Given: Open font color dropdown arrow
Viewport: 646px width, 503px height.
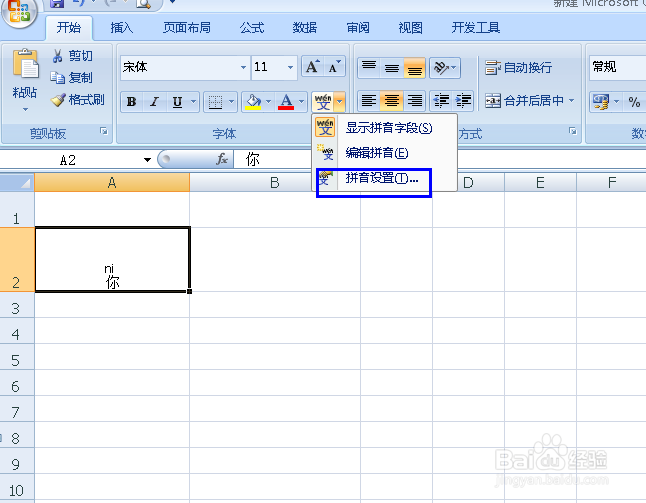Looking at the screenshot, I should pos(302,102).
